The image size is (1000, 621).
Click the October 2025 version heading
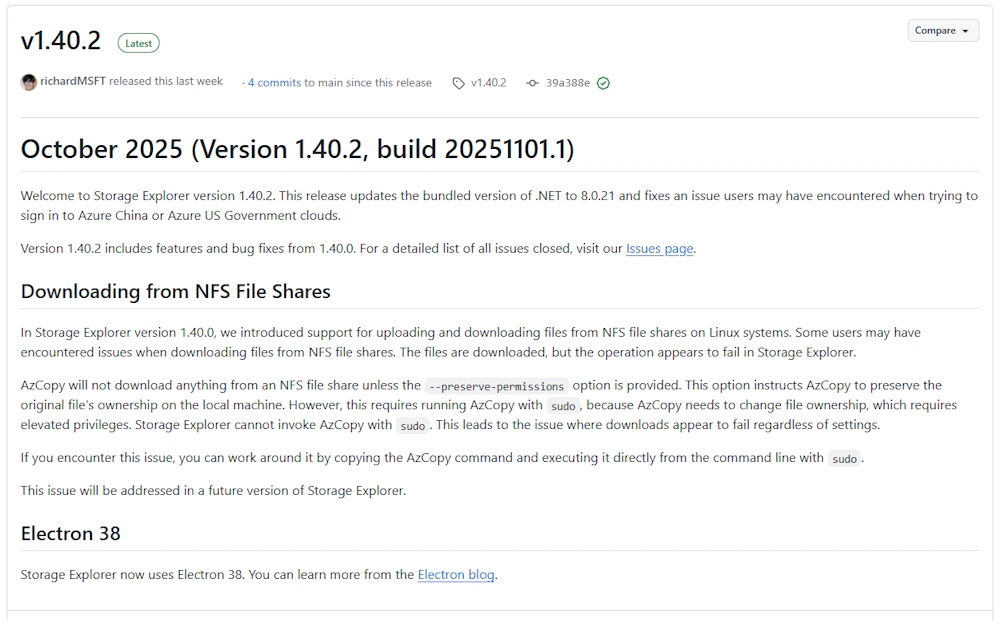297,149
